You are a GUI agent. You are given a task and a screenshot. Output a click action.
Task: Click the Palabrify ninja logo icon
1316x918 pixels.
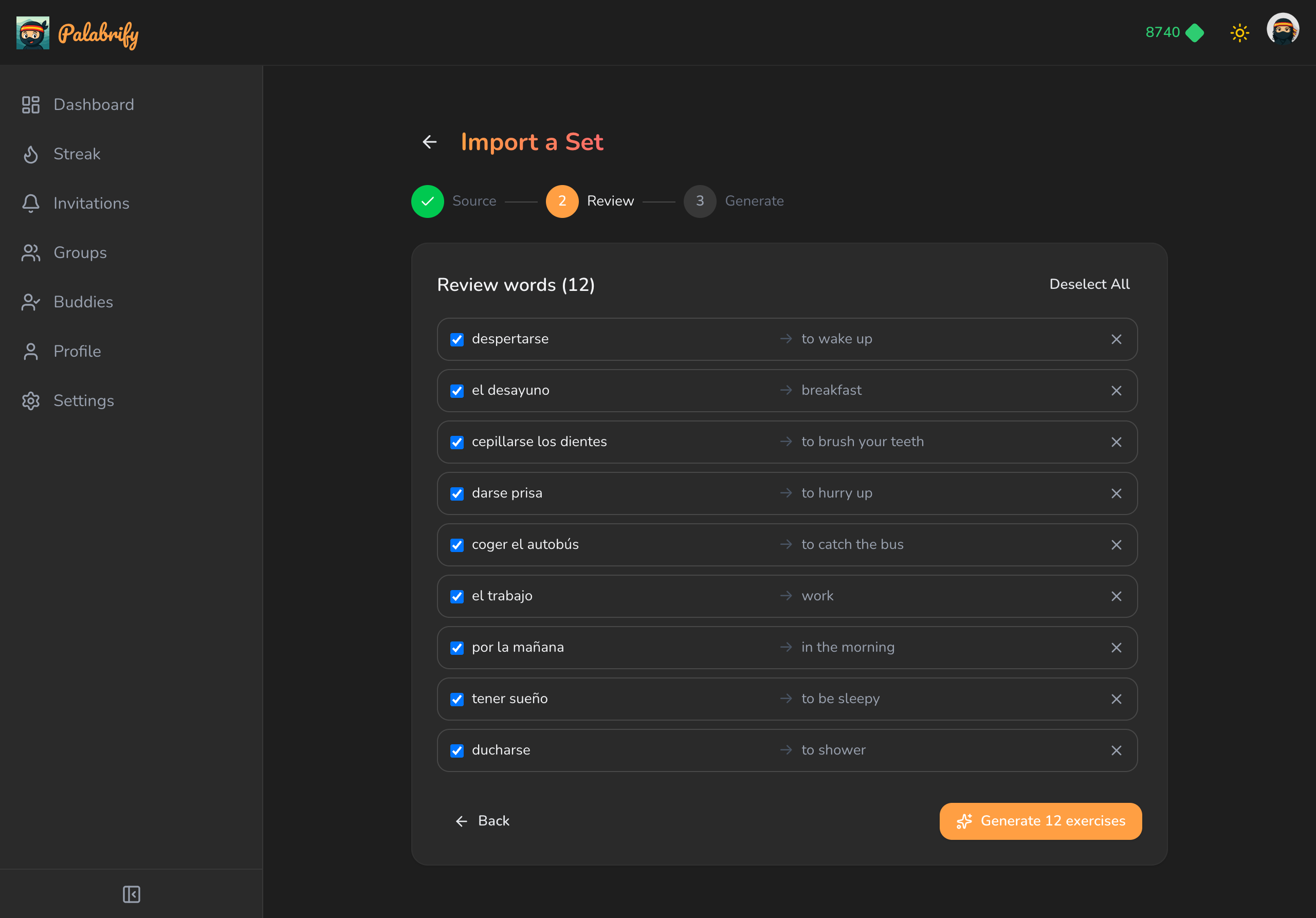(33, 33)
